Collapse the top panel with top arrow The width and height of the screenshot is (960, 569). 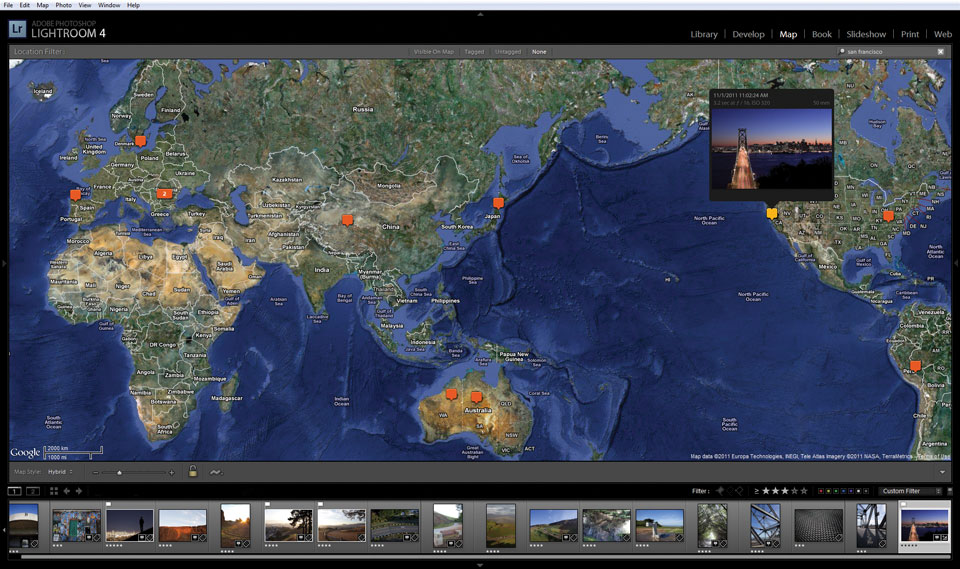[480, 13]
